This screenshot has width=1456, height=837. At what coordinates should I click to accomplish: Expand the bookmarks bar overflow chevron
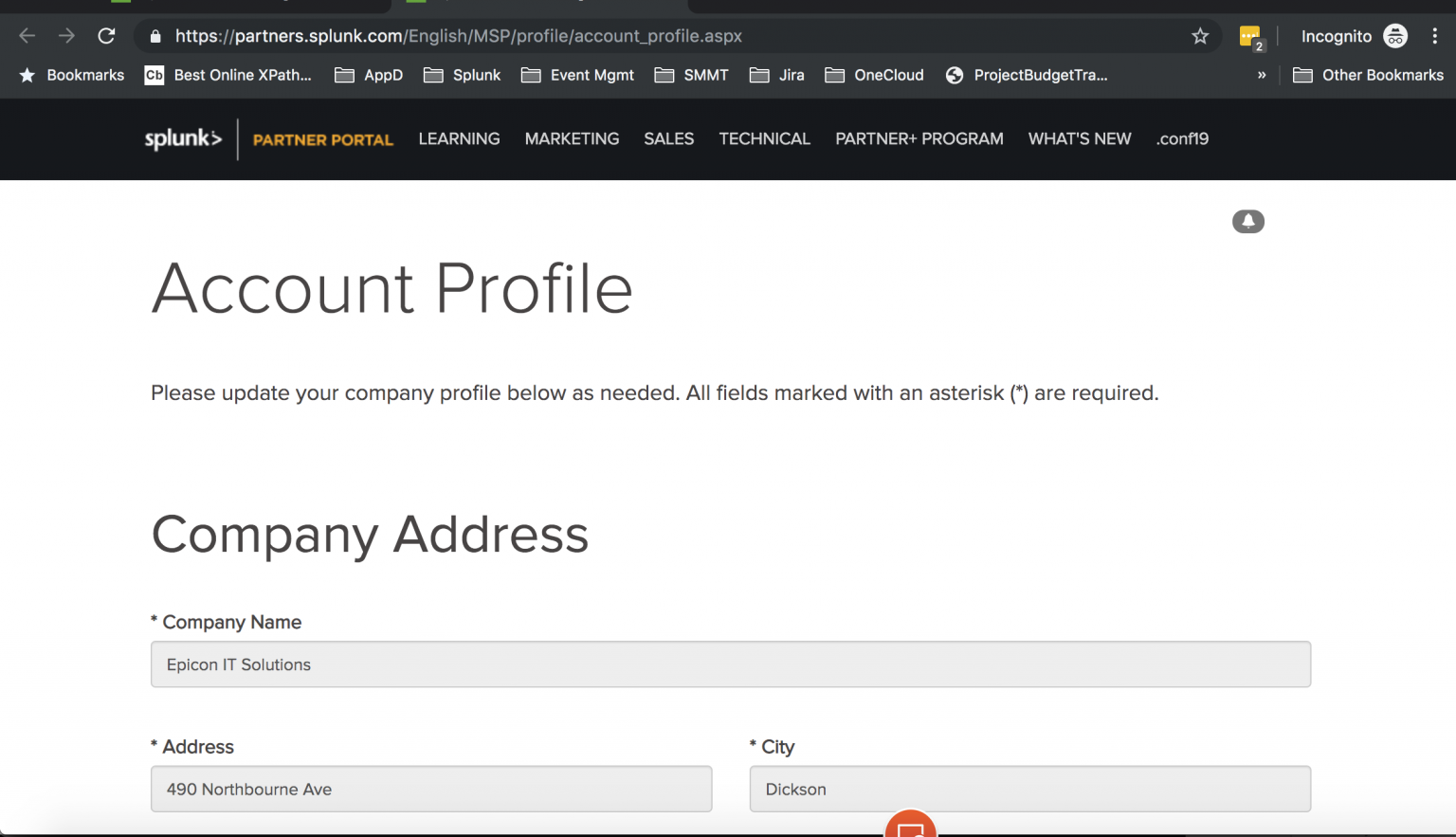(x=1261, y=75)
